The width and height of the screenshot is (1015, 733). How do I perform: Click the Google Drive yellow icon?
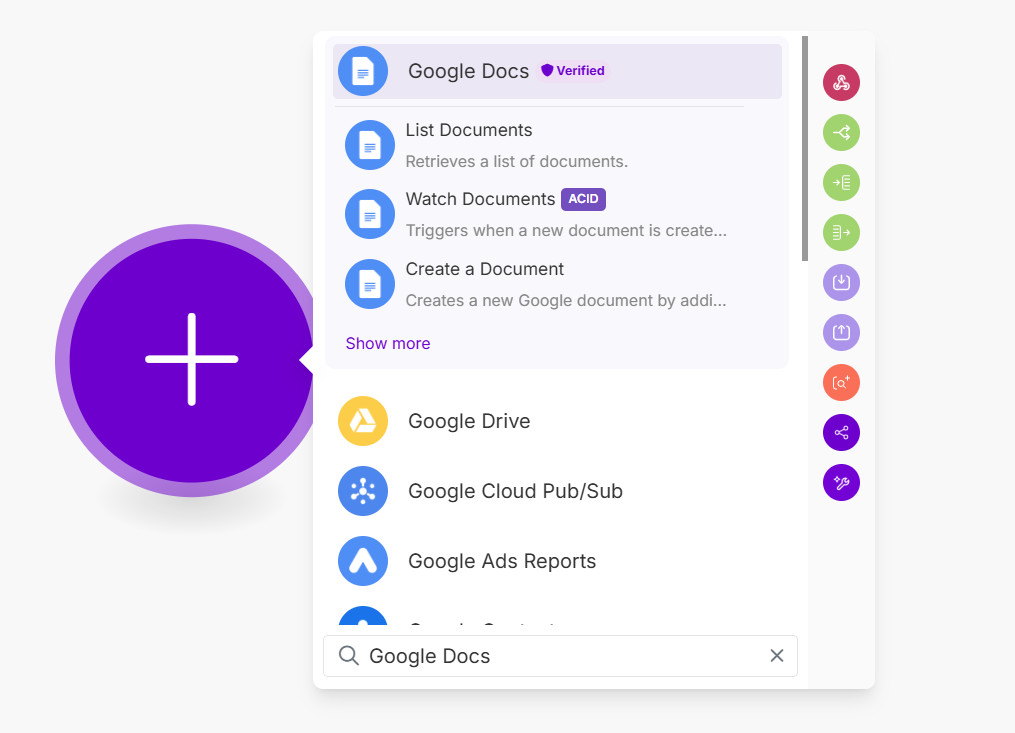click(363, 421)
